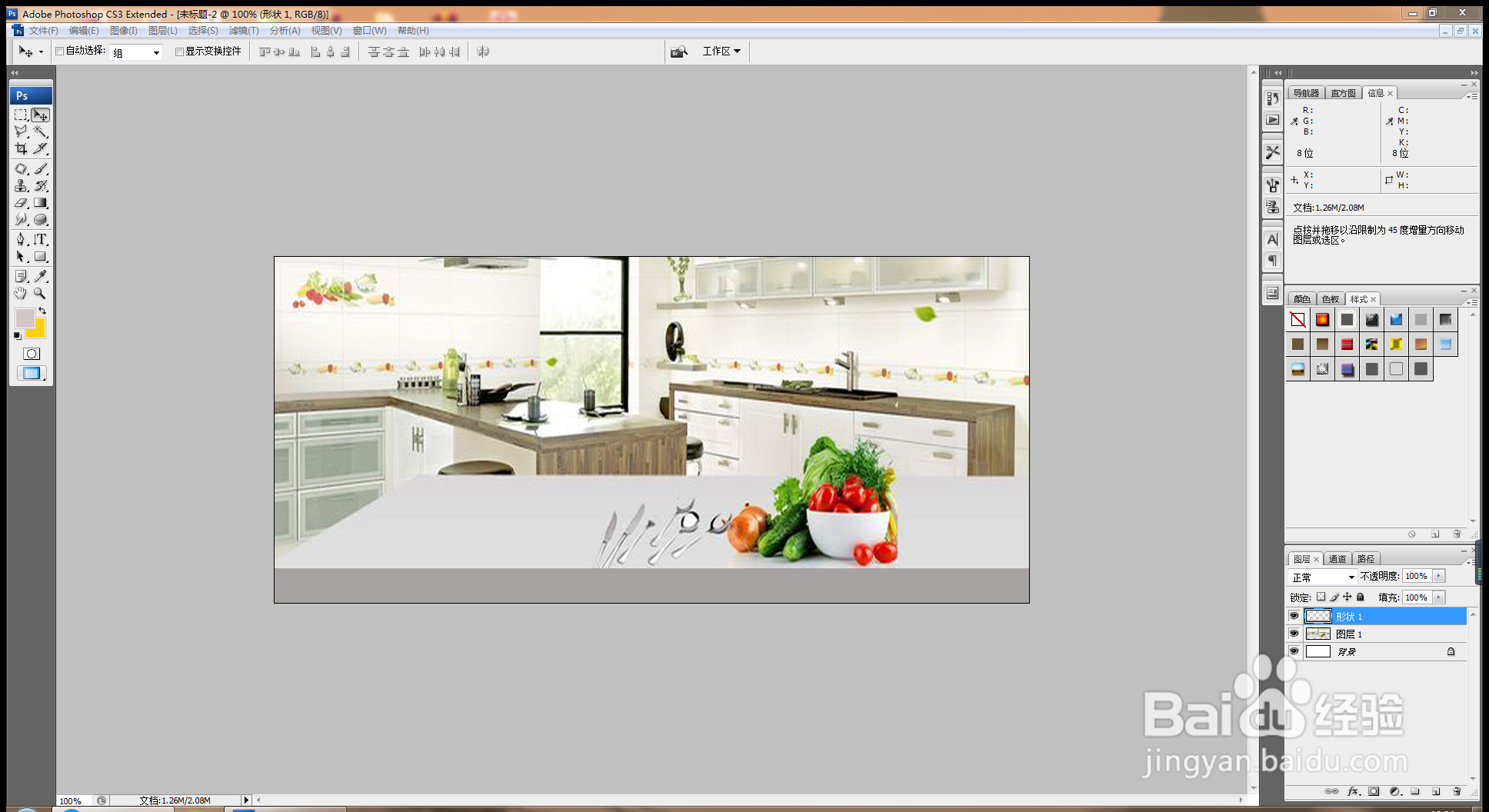Select the Notes tool
Viewport: 1489px width, 812px height.
tap(22, 276)
